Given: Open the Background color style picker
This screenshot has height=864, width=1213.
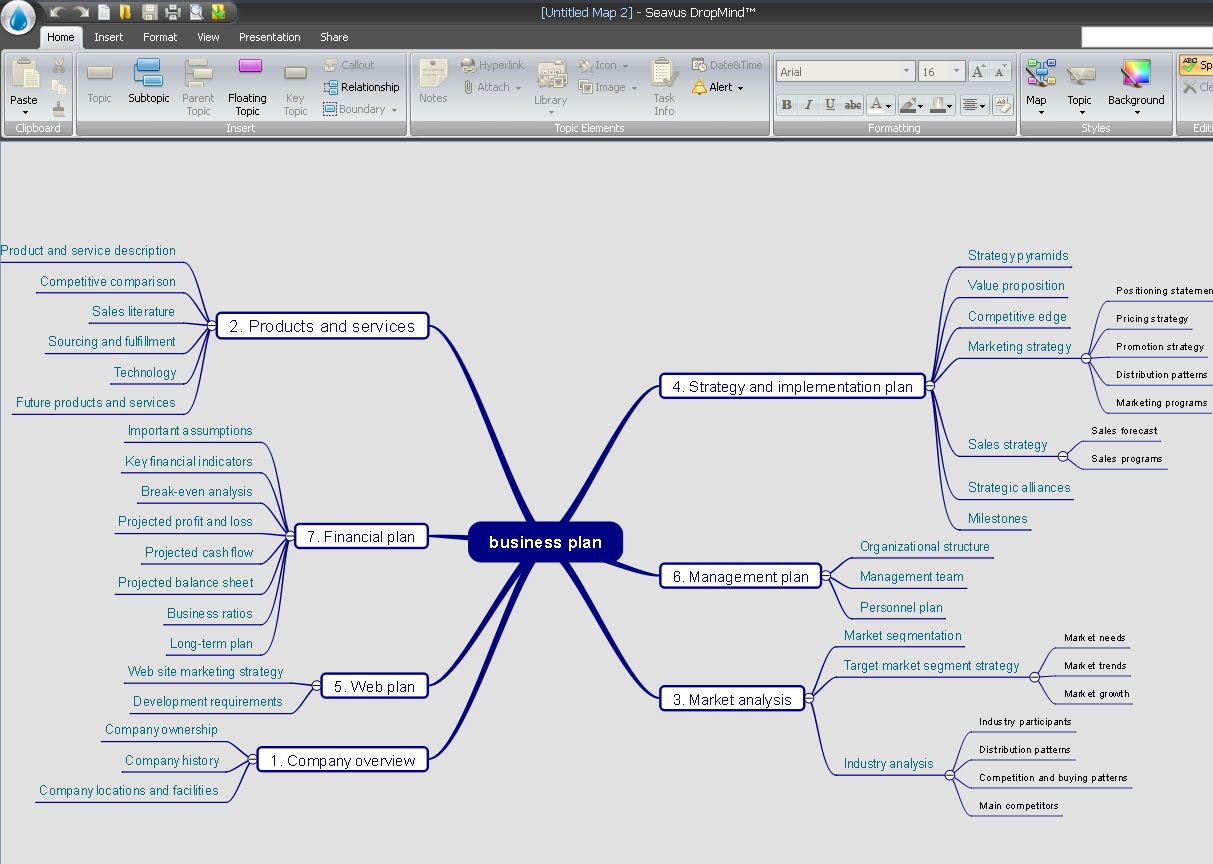Looking at the screenshot, I should pos(1136,86).
